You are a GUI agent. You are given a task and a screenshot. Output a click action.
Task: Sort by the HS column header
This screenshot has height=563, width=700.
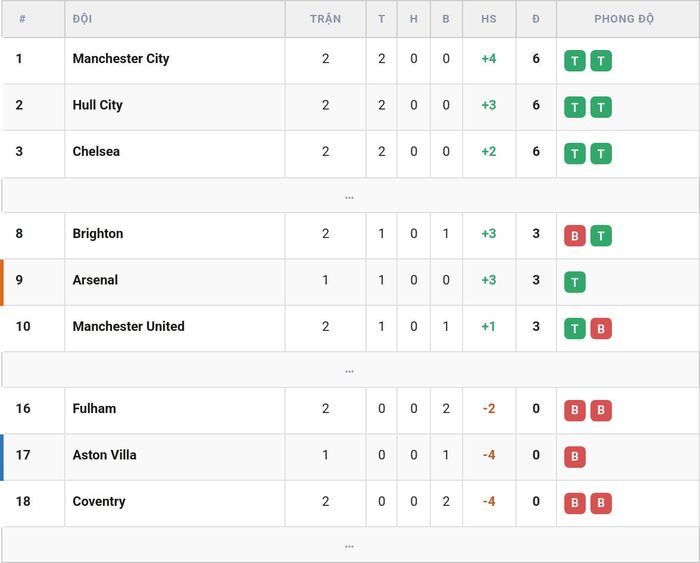pyautogui.click(x=489, y=19)
